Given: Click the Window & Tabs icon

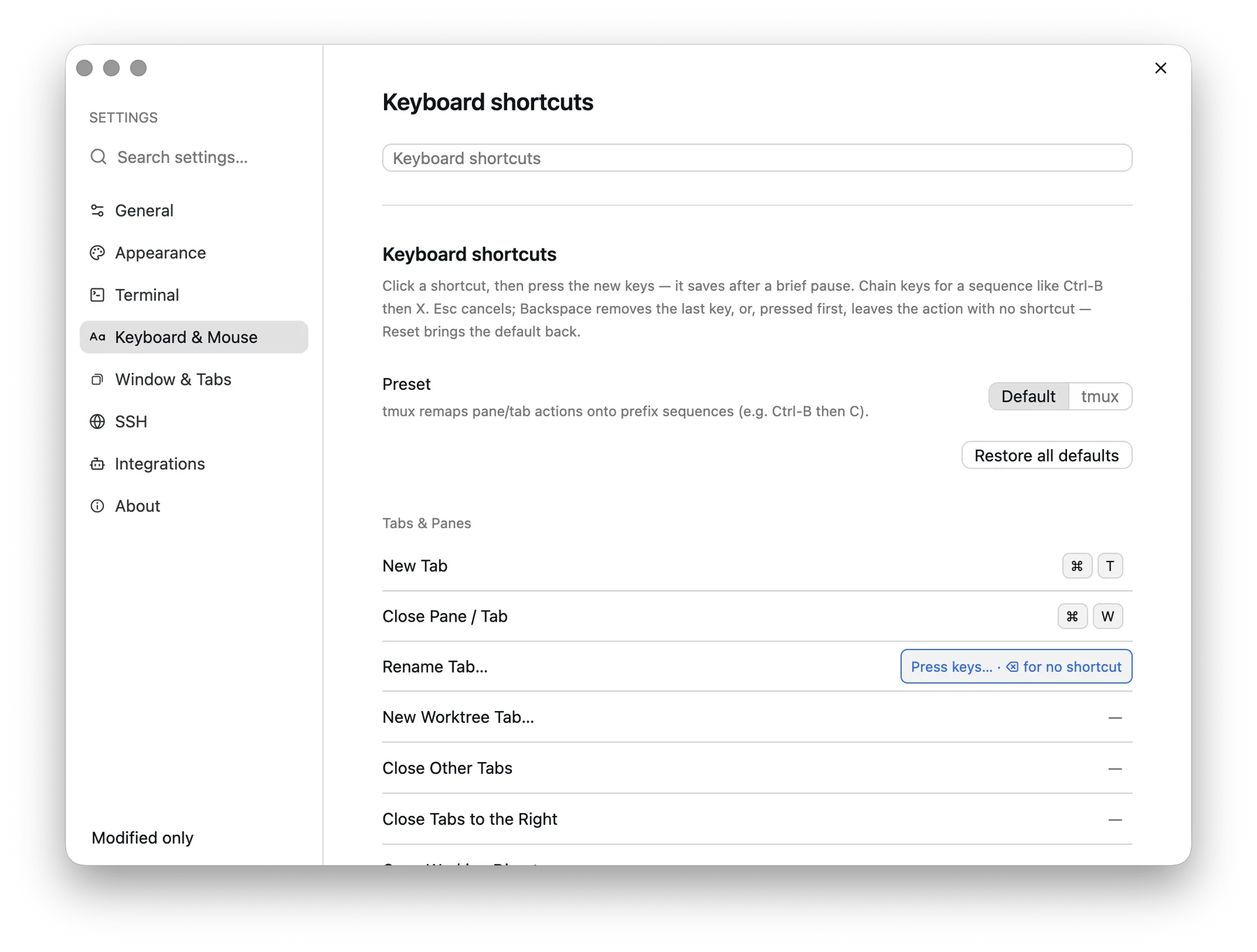Looking at the screenshot, I should click(97, 379).
